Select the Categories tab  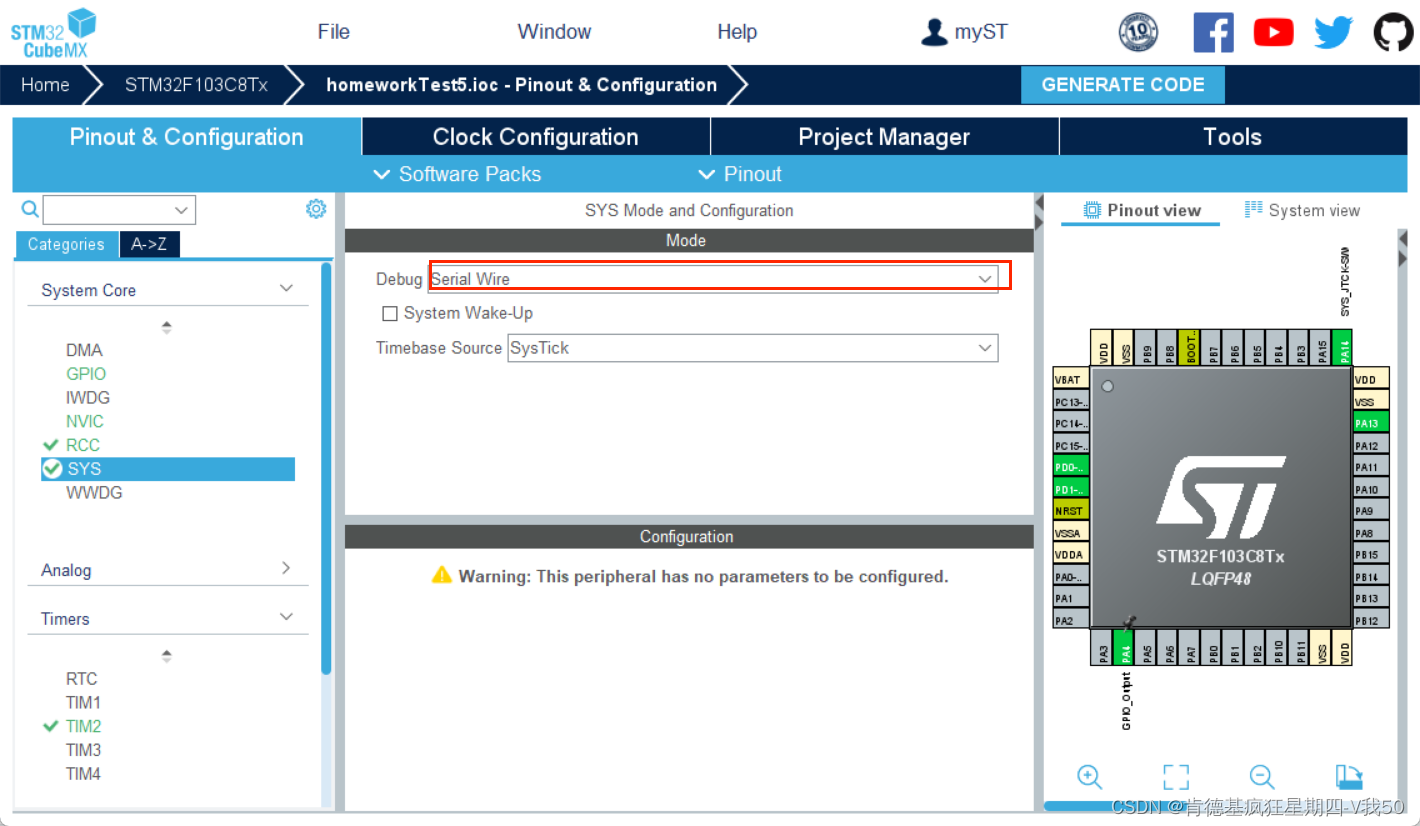(66, 244)
